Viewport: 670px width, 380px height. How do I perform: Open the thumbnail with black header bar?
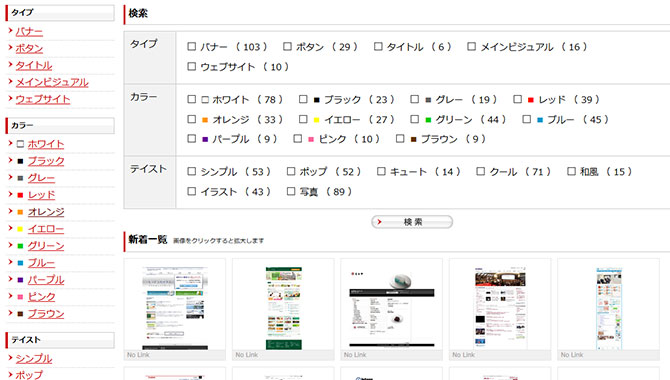[392, 308]
